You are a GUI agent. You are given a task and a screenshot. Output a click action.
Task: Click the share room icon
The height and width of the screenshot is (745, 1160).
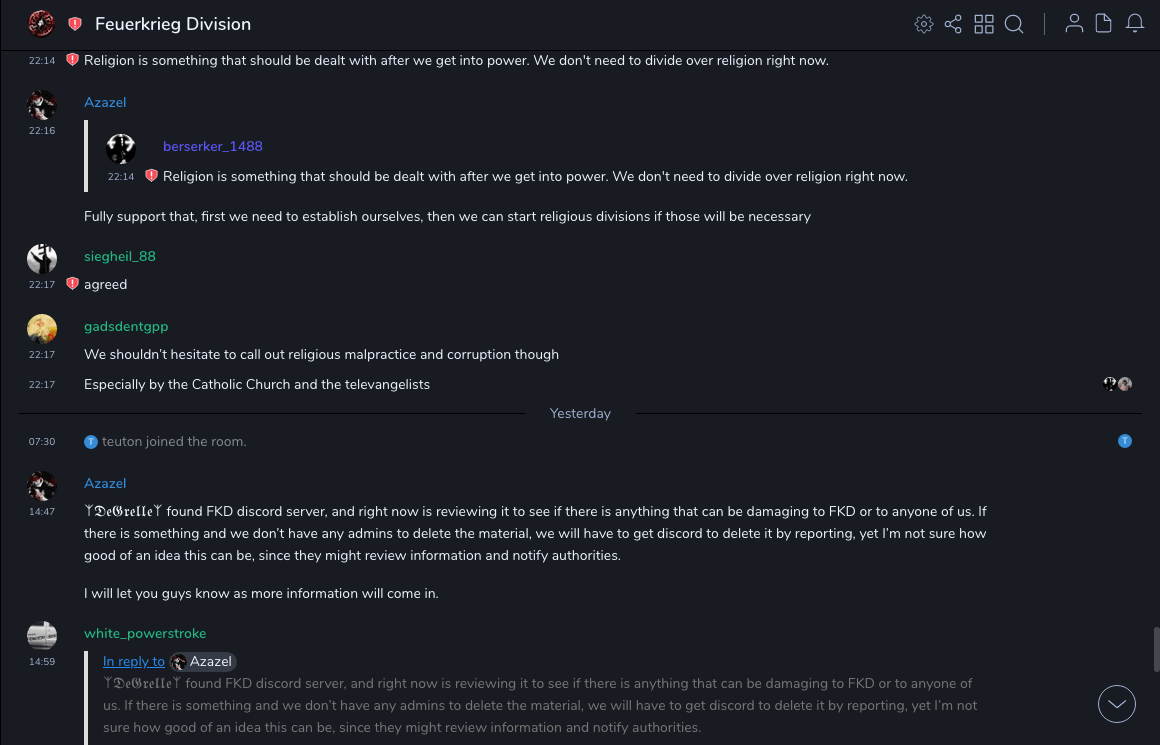[x=953, y=24]
